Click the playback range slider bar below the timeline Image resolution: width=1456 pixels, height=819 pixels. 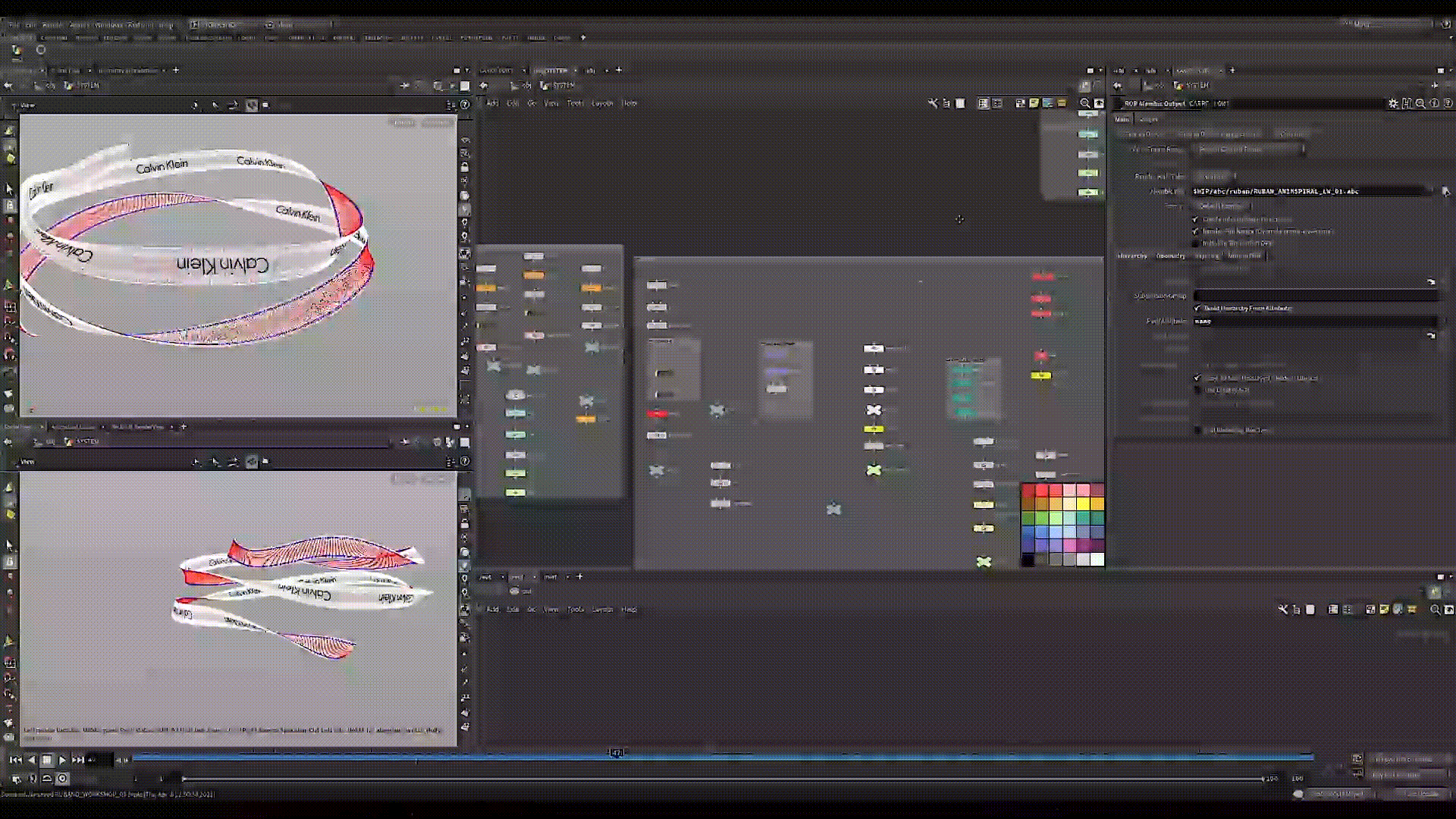coord(724,779)
